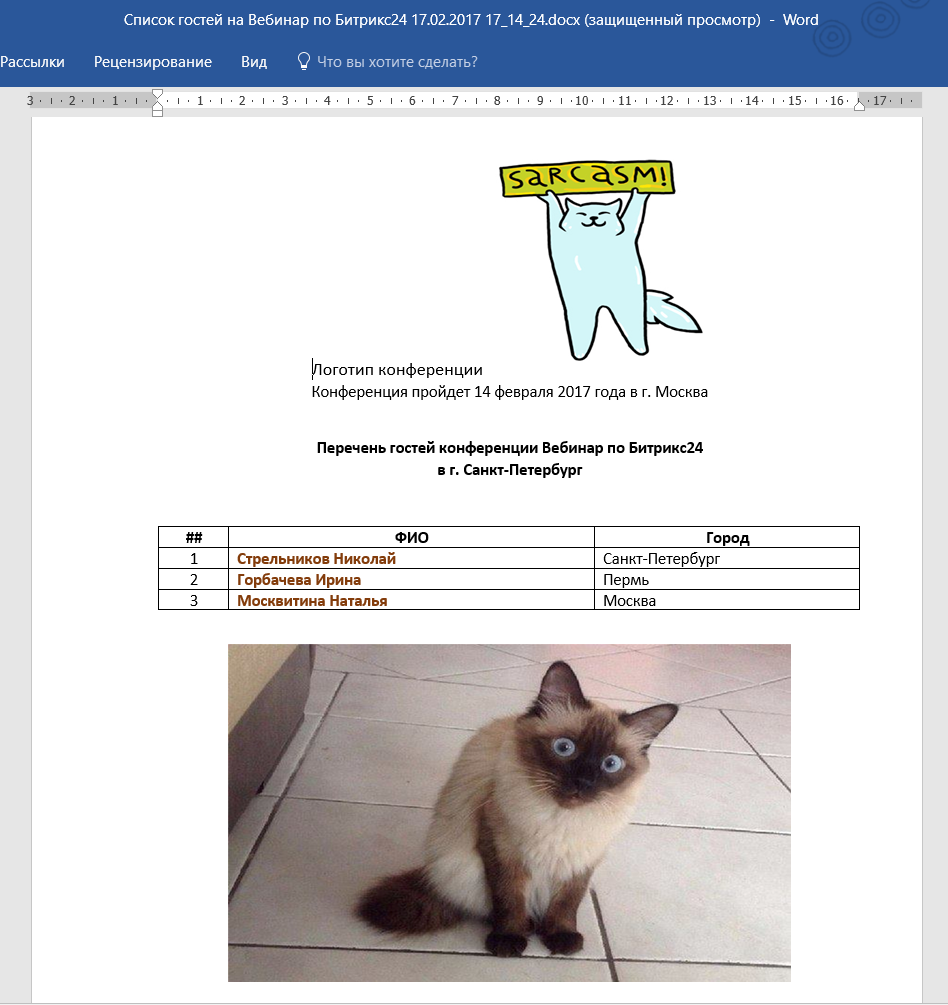Select the Siamese cat photo
Screen dimensions: 948x1005
pyautogui.click(x=509, y=812)
